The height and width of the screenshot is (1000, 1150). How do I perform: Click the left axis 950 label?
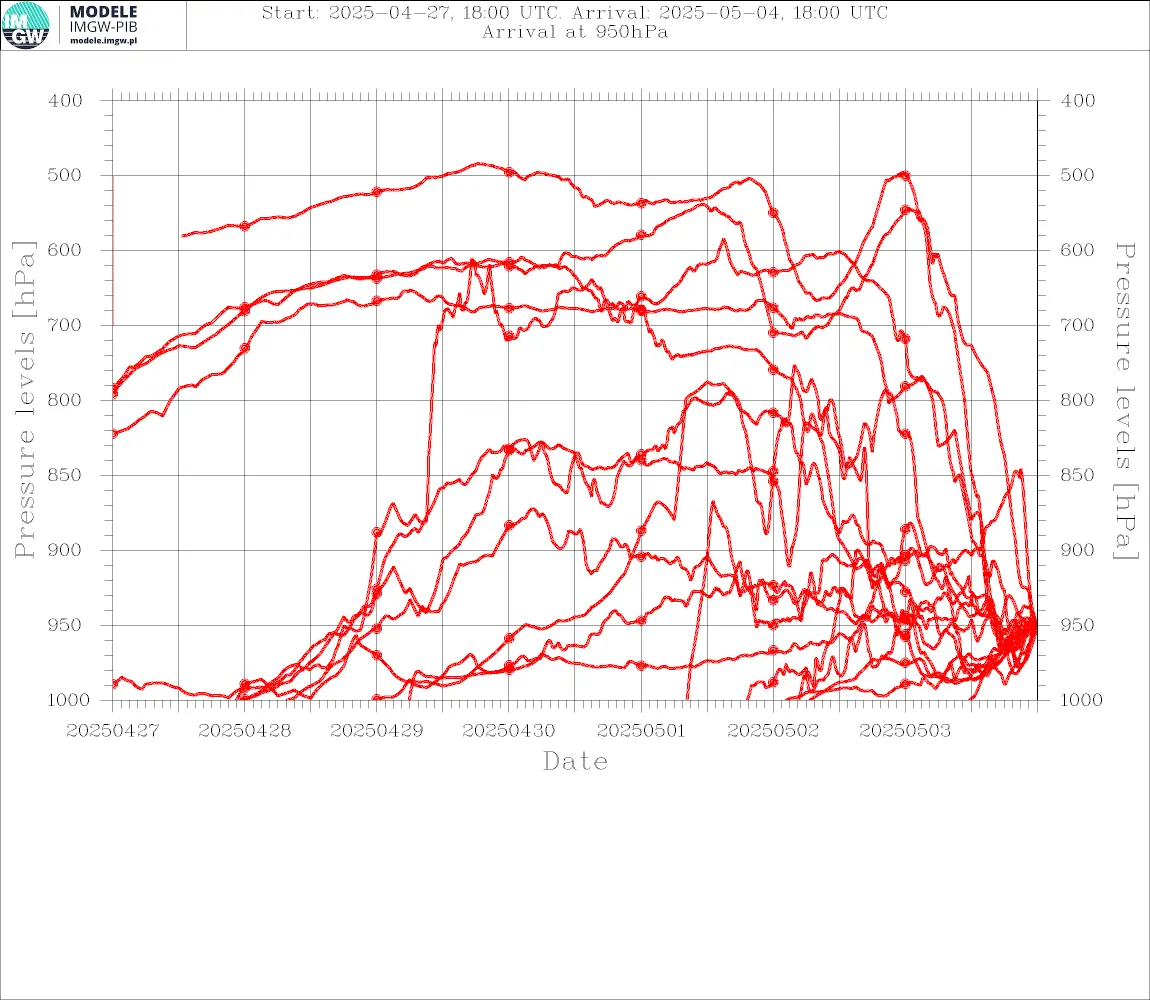65,625
